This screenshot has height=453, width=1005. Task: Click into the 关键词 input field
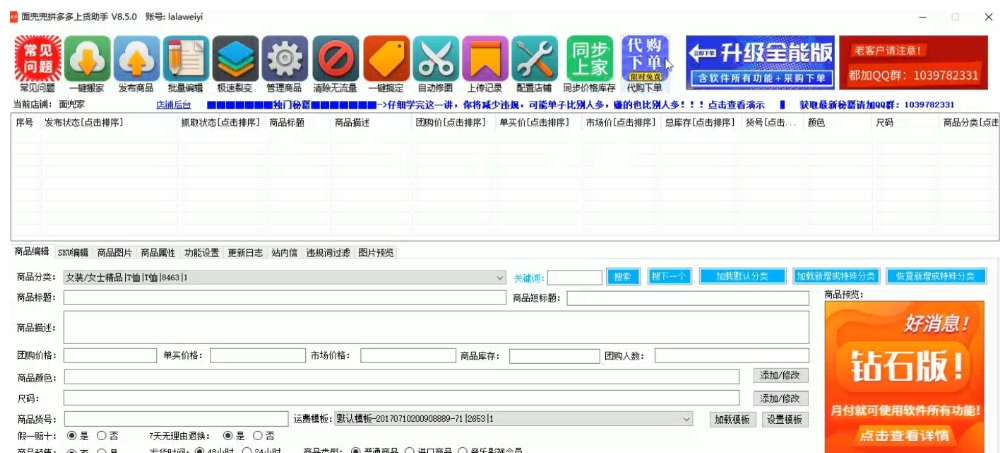coord(574,277)
